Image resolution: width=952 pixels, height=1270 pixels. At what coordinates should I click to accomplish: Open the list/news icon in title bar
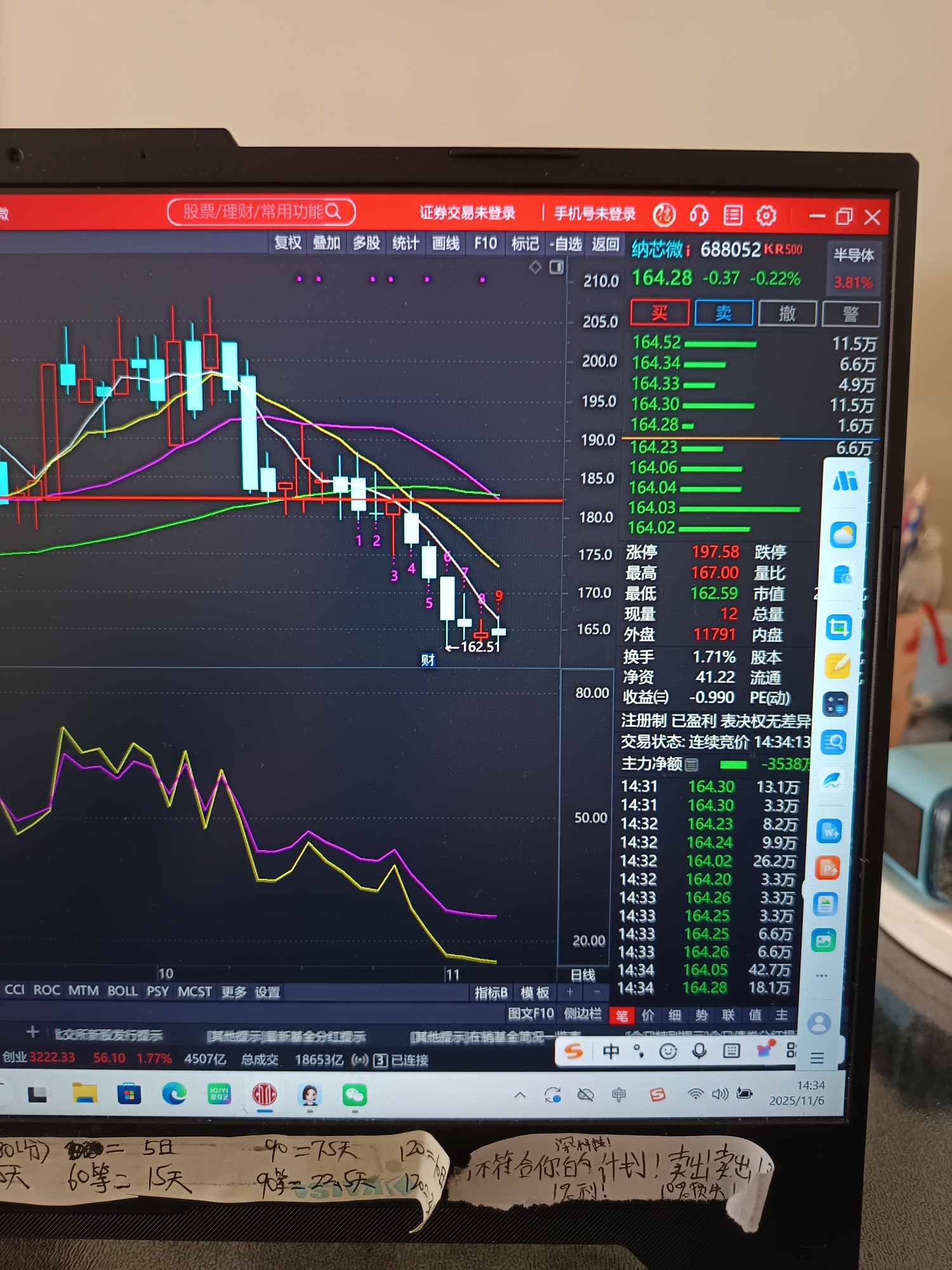pos(732,215)
